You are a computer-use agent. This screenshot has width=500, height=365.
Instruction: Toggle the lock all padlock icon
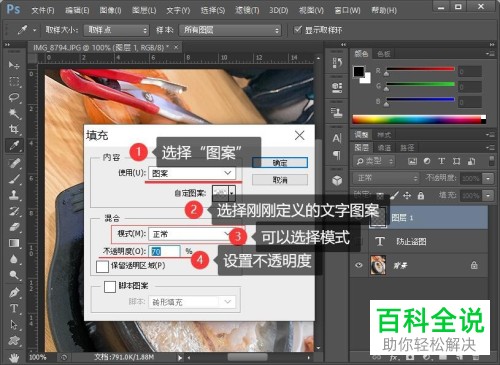[x=421, y=195]
